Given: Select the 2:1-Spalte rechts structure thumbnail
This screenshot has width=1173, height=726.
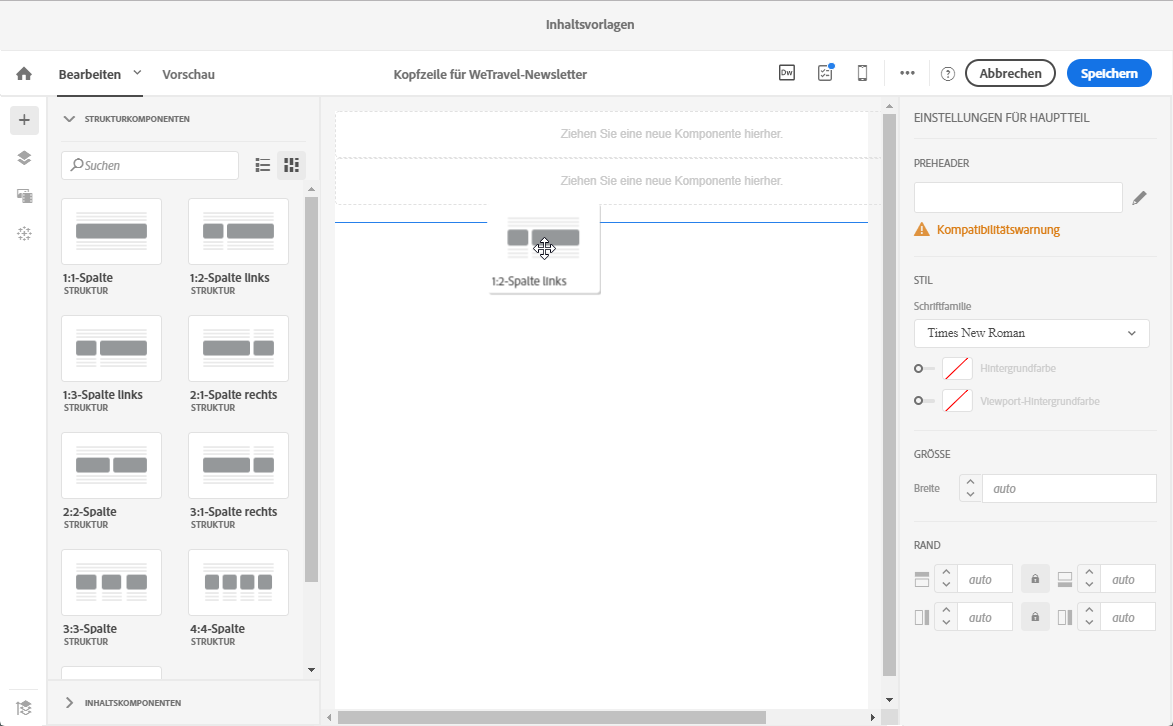Looking at the screenshot, I should (239, 348).
